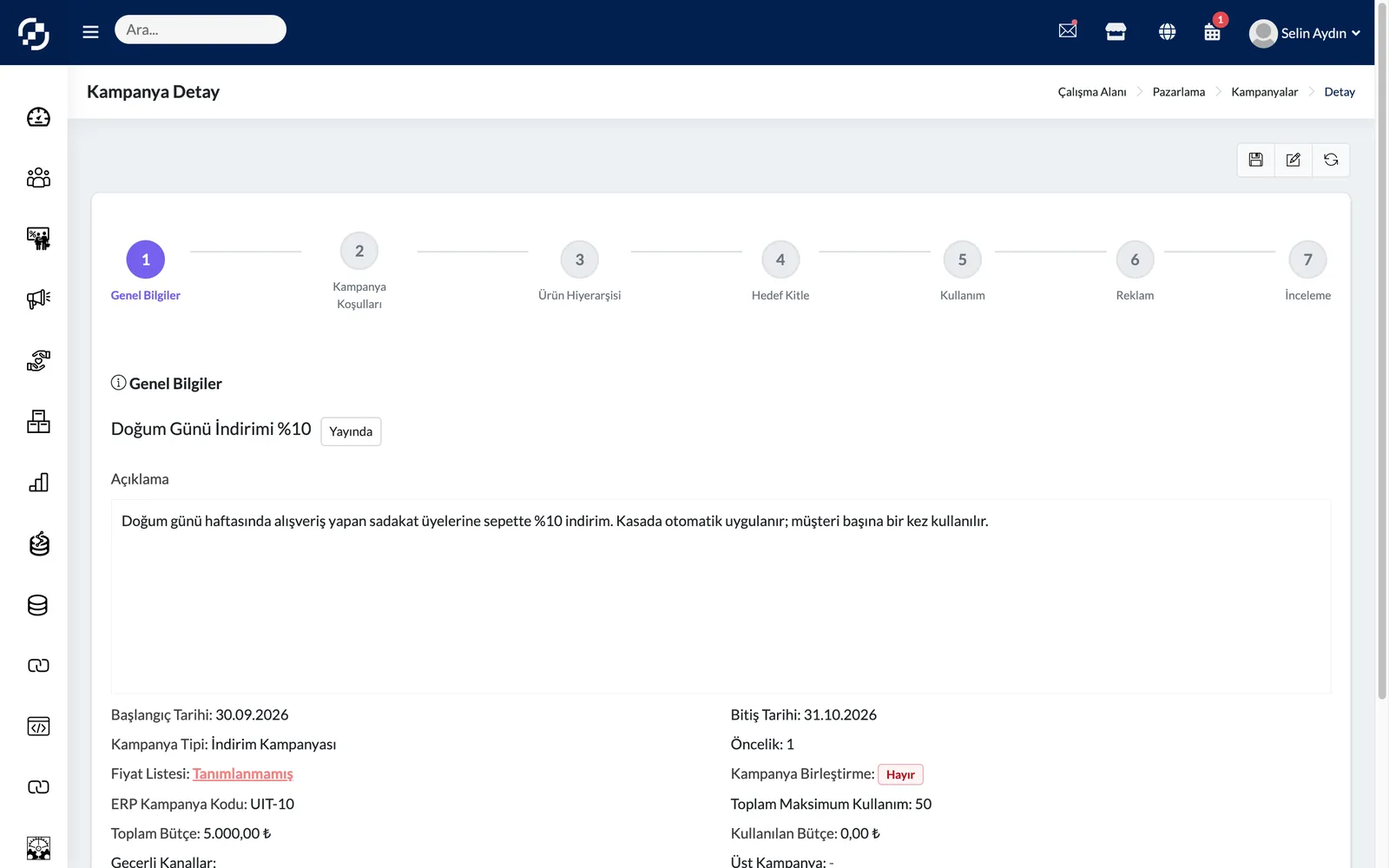Open the calendar notification icon
The height and width of the screenshot is (868, 1389).
click(x=1213, y=32)
